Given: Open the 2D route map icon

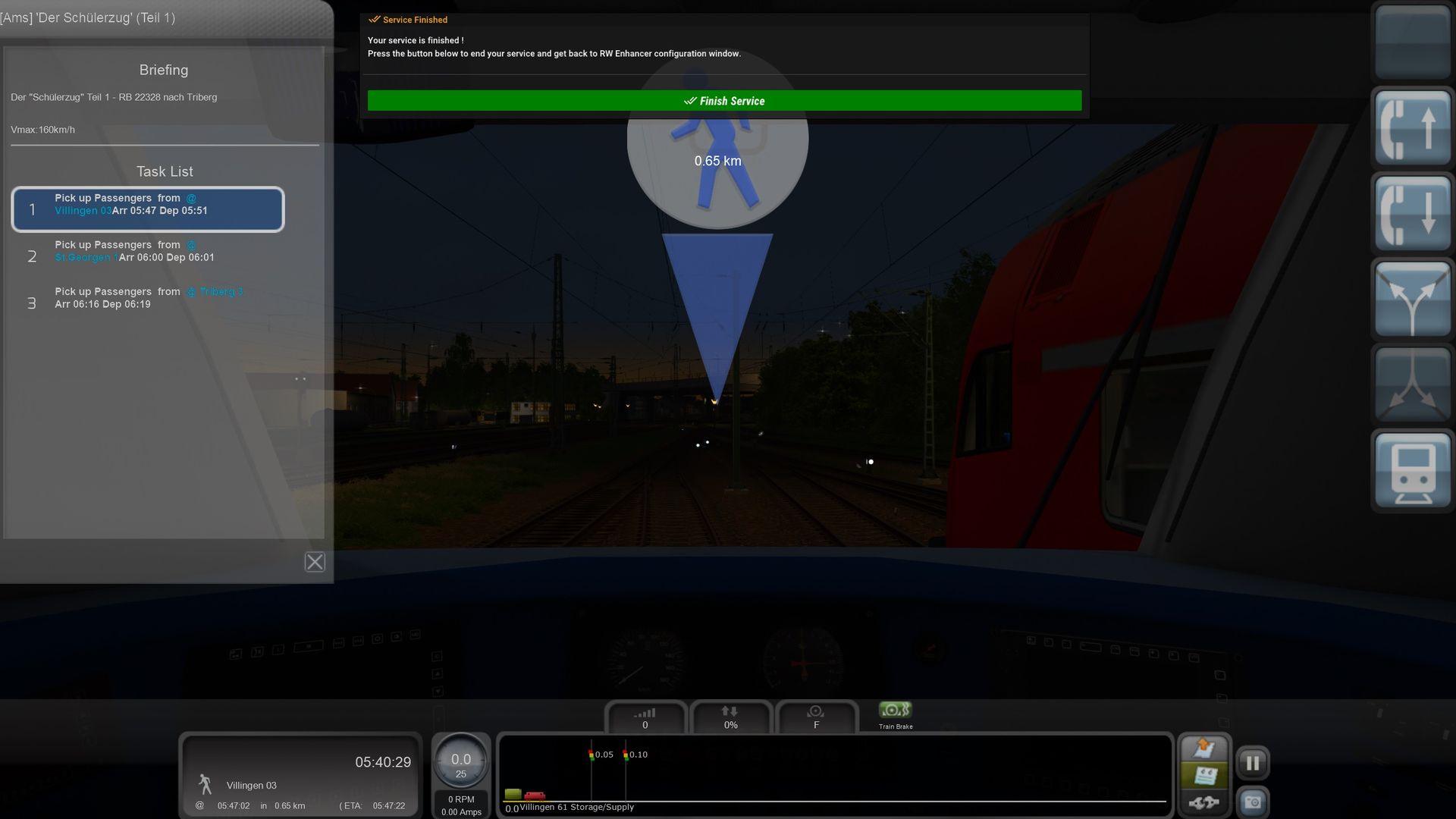Looking at the screenshot, I should click(x=1204, y=749).
